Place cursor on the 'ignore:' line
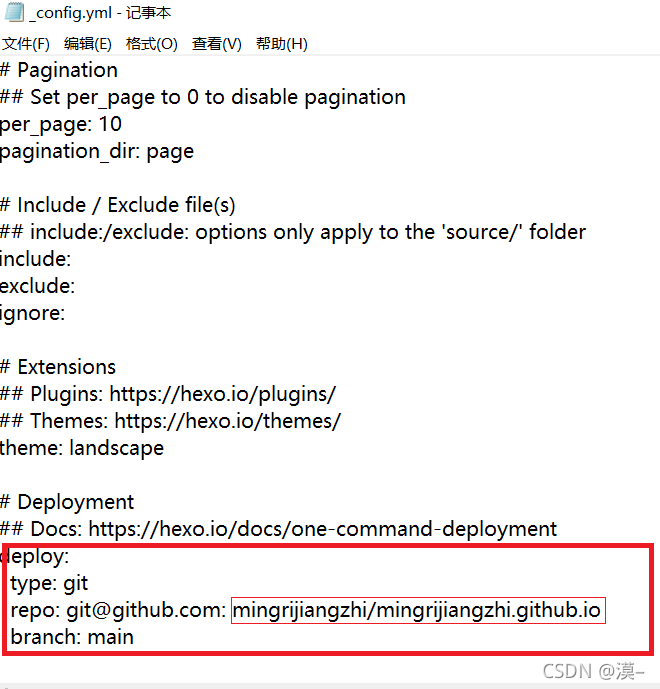The image size is (660, 689). pyautogui.click(x=33, y=314)
